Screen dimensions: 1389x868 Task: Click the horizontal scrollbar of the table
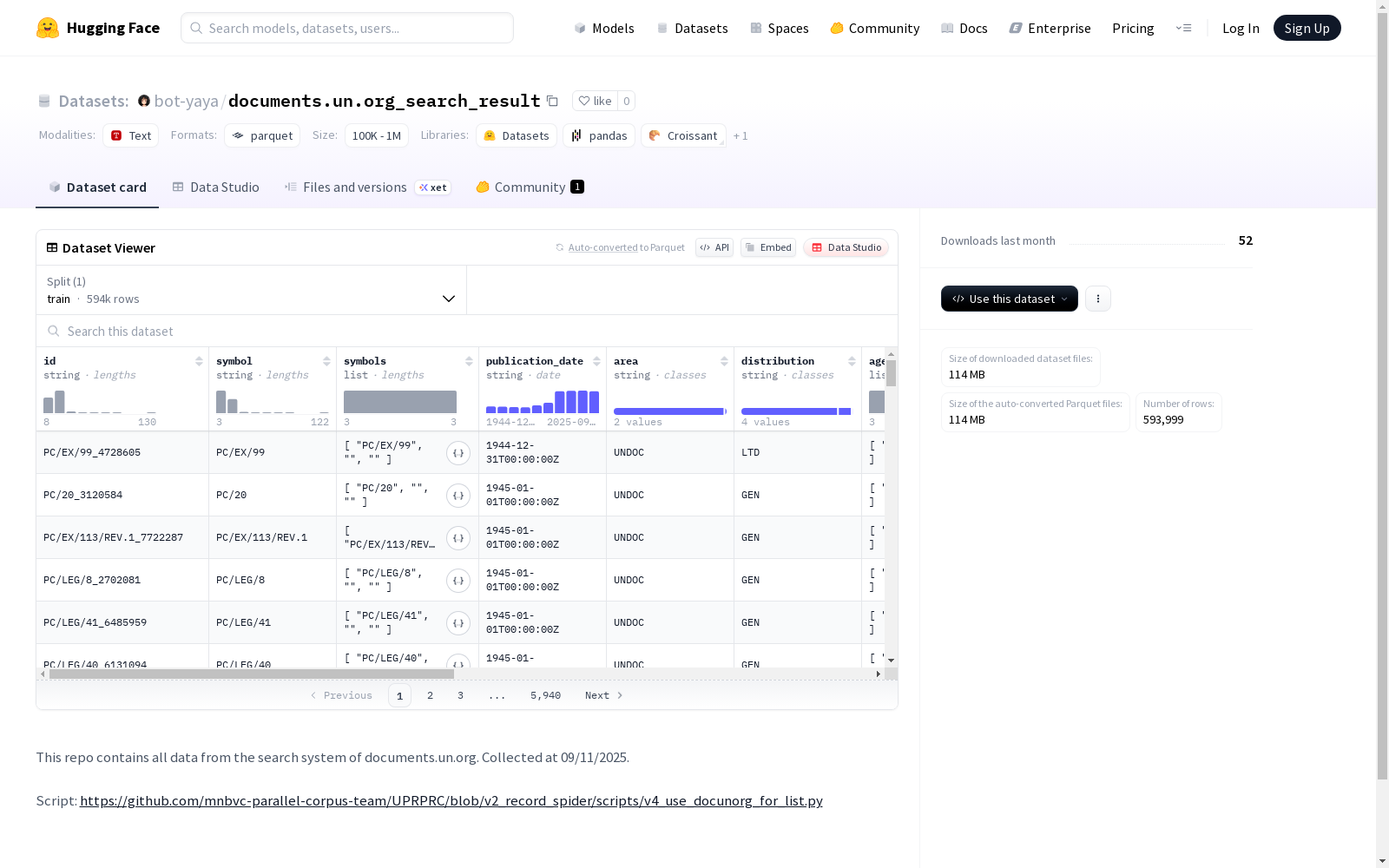(x=252, y=674)
